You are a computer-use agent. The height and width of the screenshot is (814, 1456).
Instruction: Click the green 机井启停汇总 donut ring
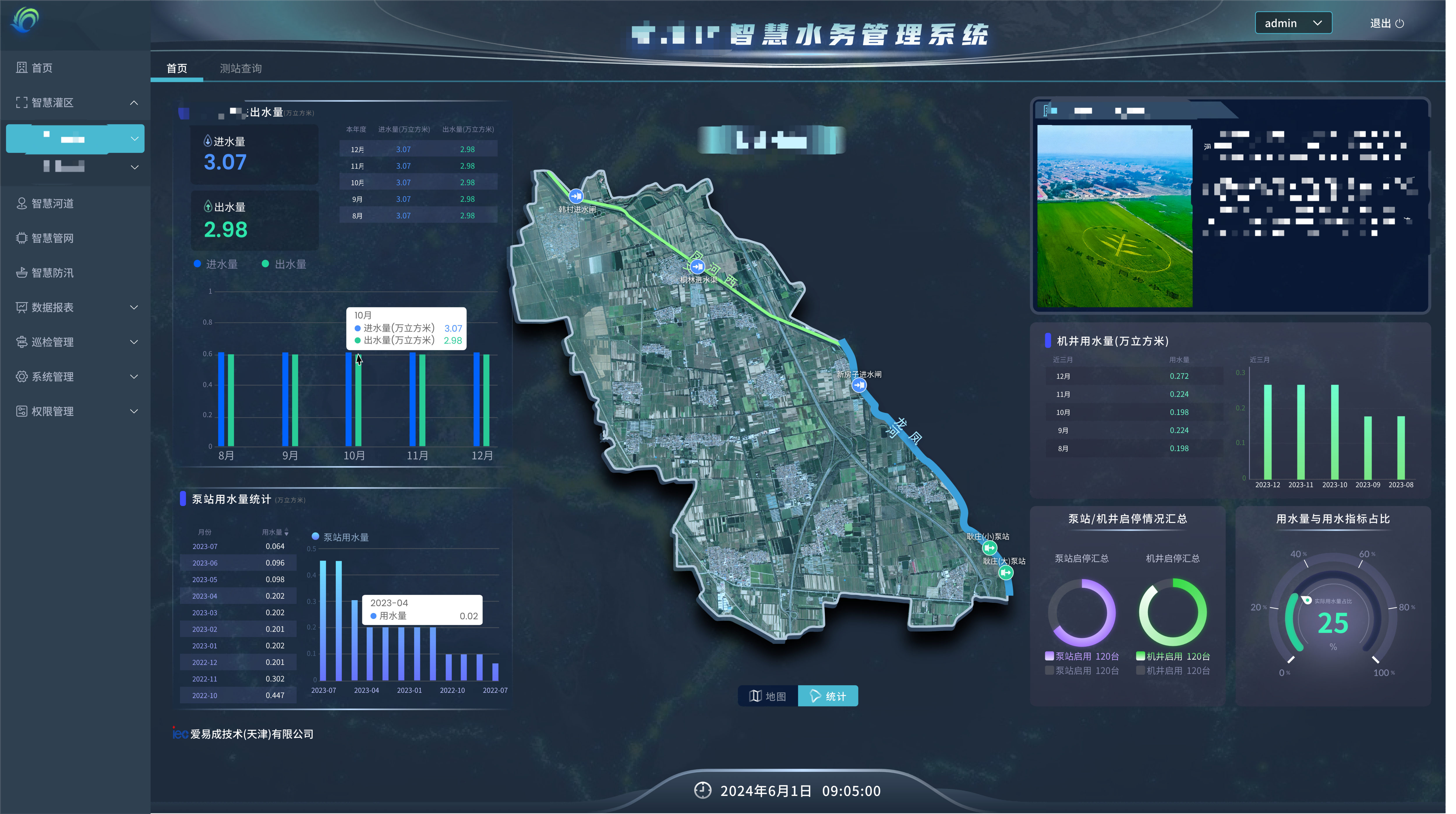pos(1173,612)
